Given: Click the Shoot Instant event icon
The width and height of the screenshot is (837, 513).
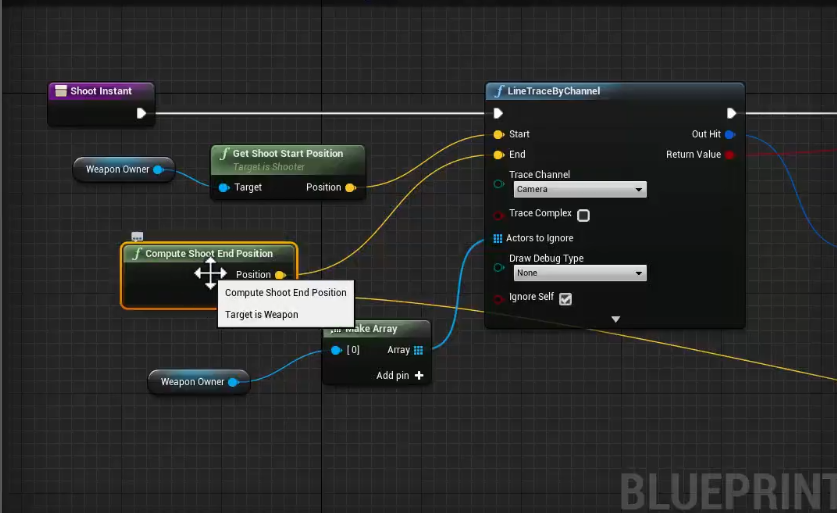Looking at the screenshot, I should pyautogui.click(x=61, y=91).
